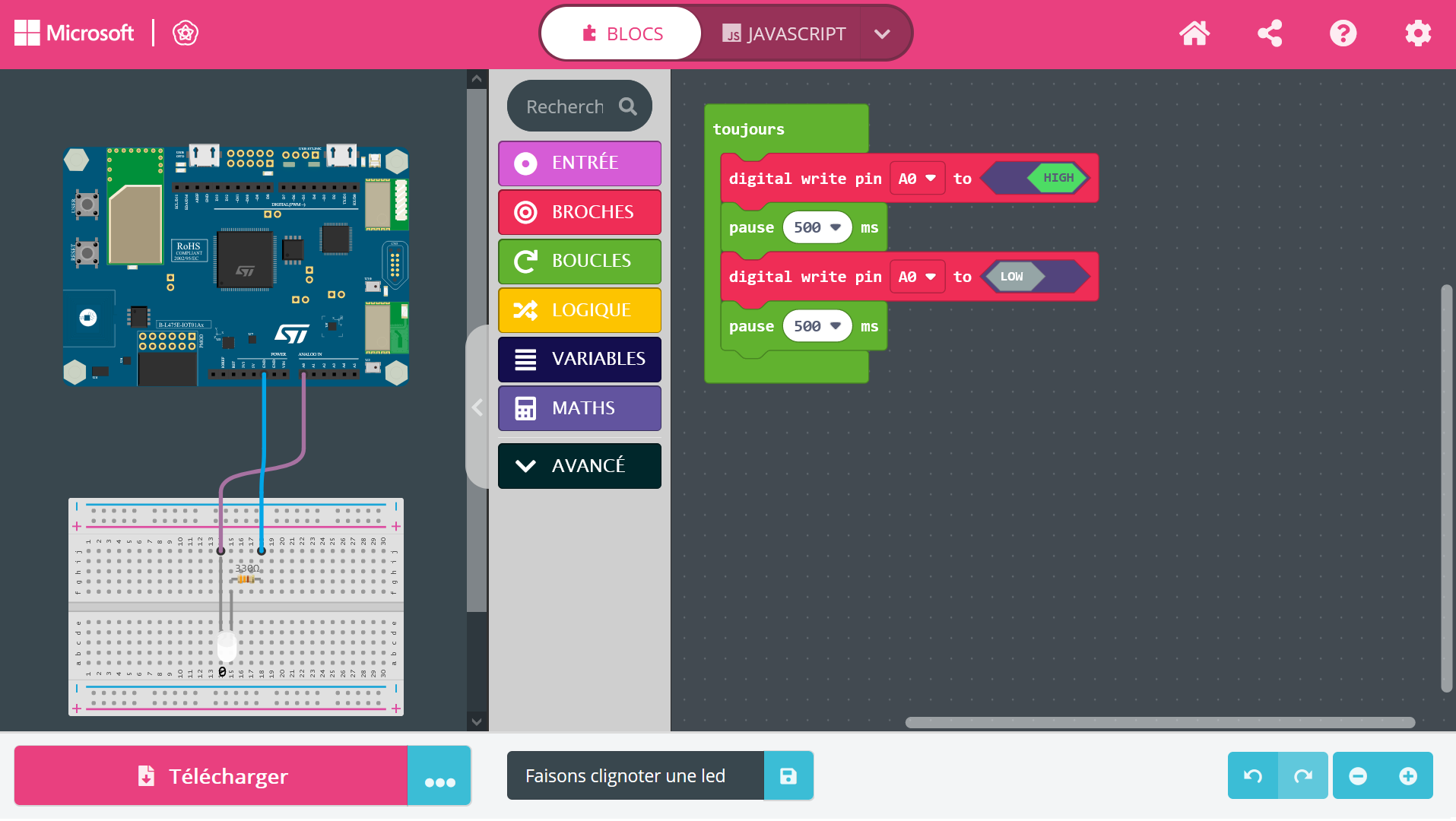The width and height of the screenshot is (1456, 821).
Task: Click the Télécharger button
Action: pyautogui.click(x=211, y=775)
